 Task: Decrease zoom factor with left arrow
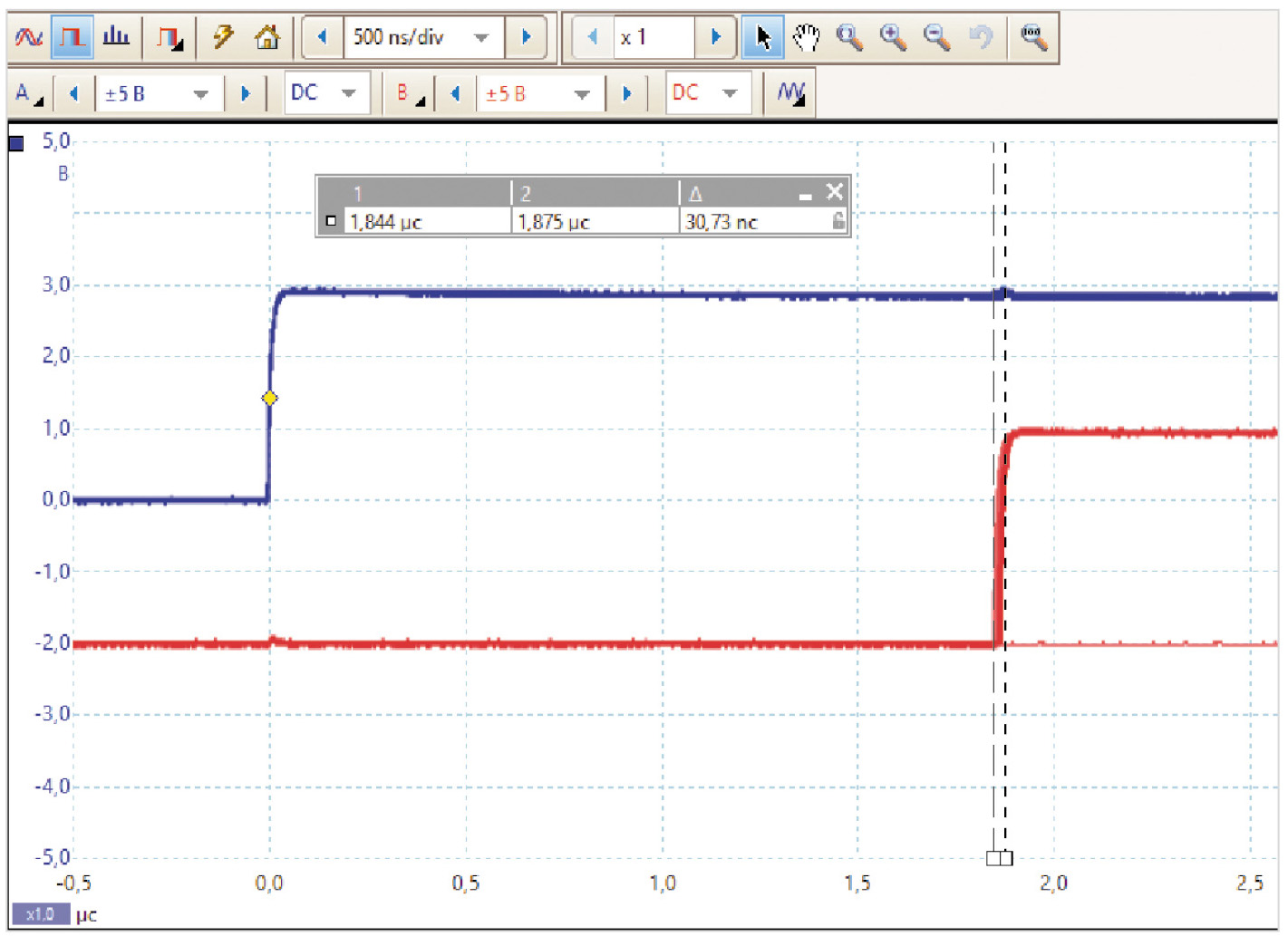coord(593,38)
